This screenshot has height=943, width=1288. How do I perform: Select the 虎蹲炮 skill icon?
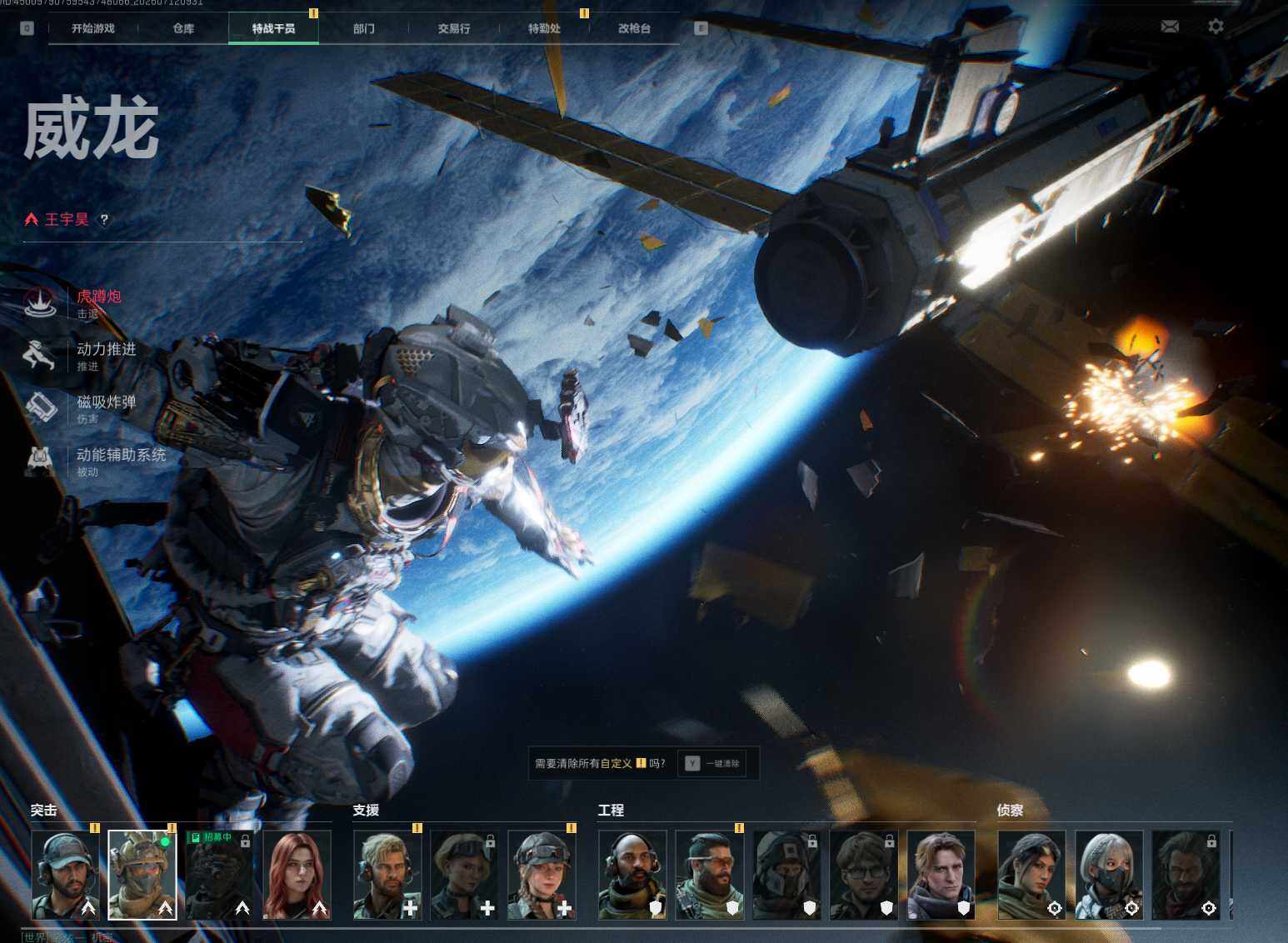(x=39, y=302)
